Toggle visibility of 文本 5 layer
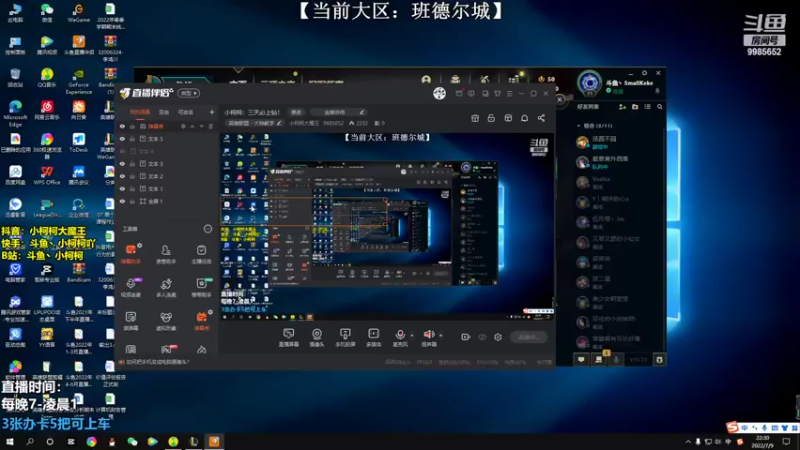The width and height of the screenshot is (800, 450). [122, 139]
